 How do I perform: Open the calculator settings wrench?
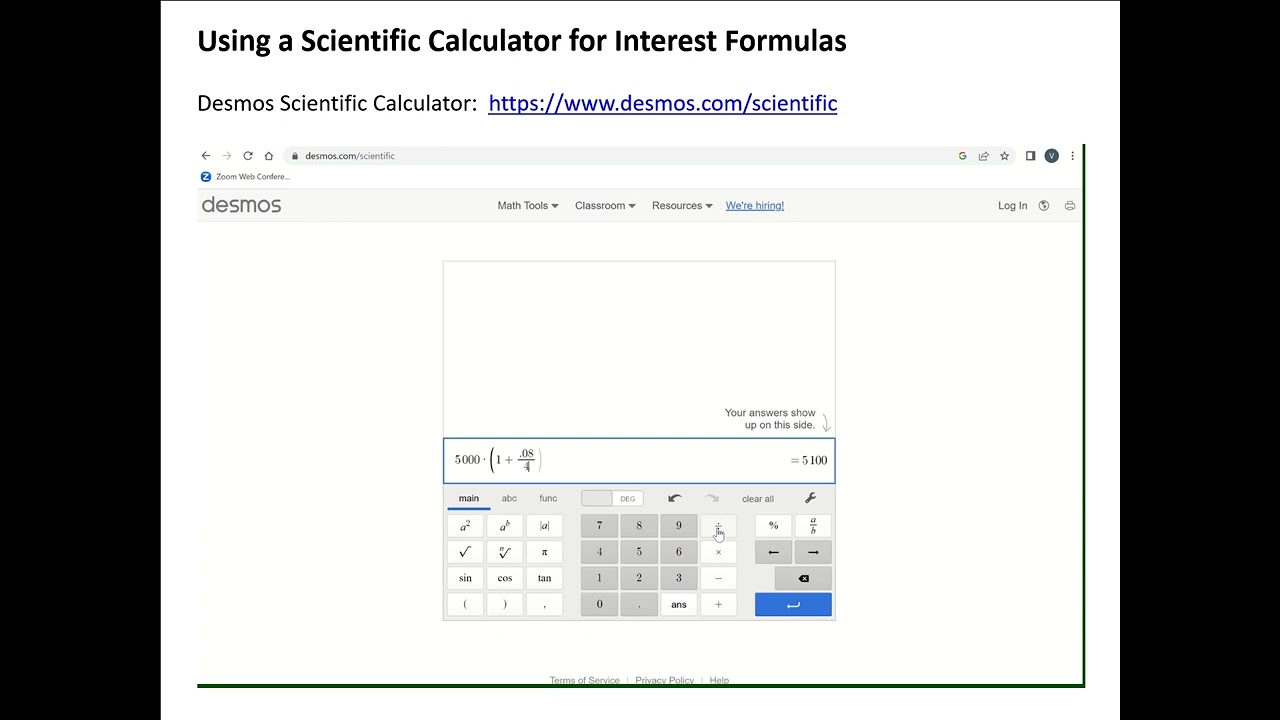(x=811, y=498)
